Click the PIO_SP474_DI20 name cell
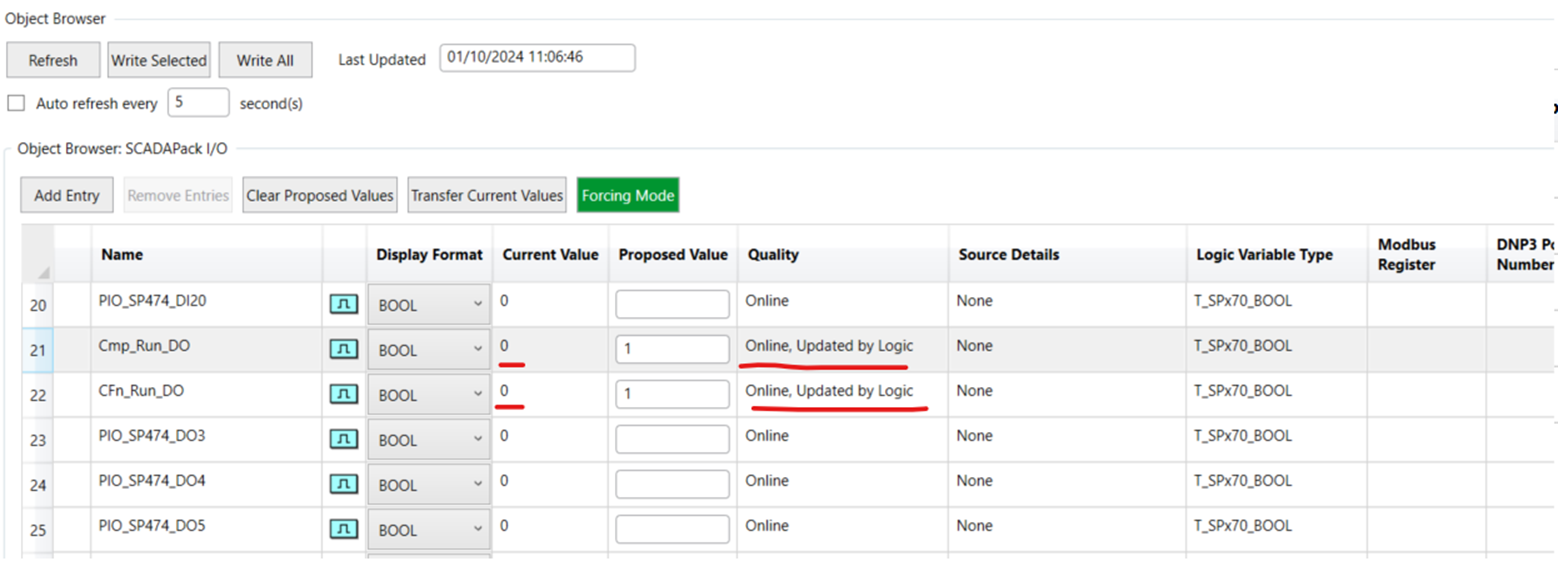Image resolution: width=1558 pixels, height=561 pixels. (x=207, y=304)
